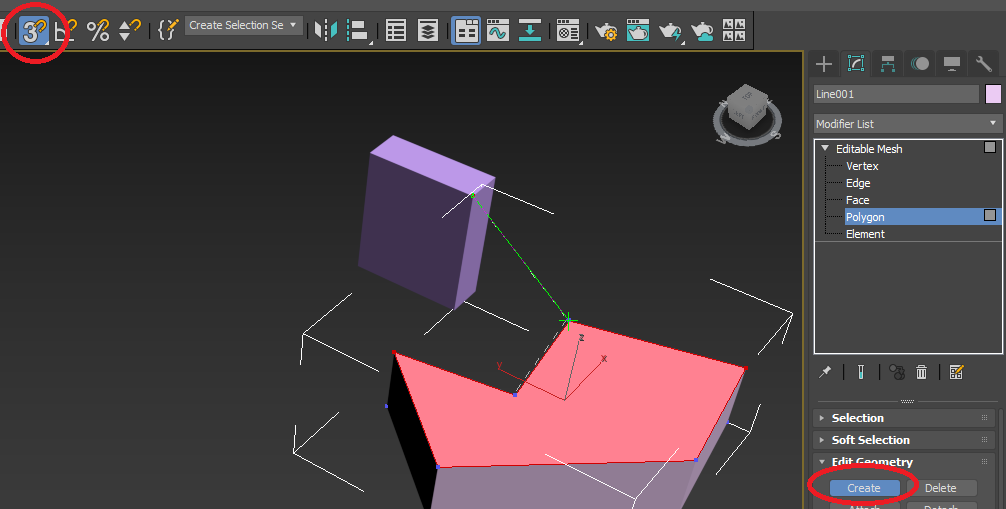Viewport: 1006px width, 509px height.
Task: Toggle the Angle Snap button
Action: point(65,30)
